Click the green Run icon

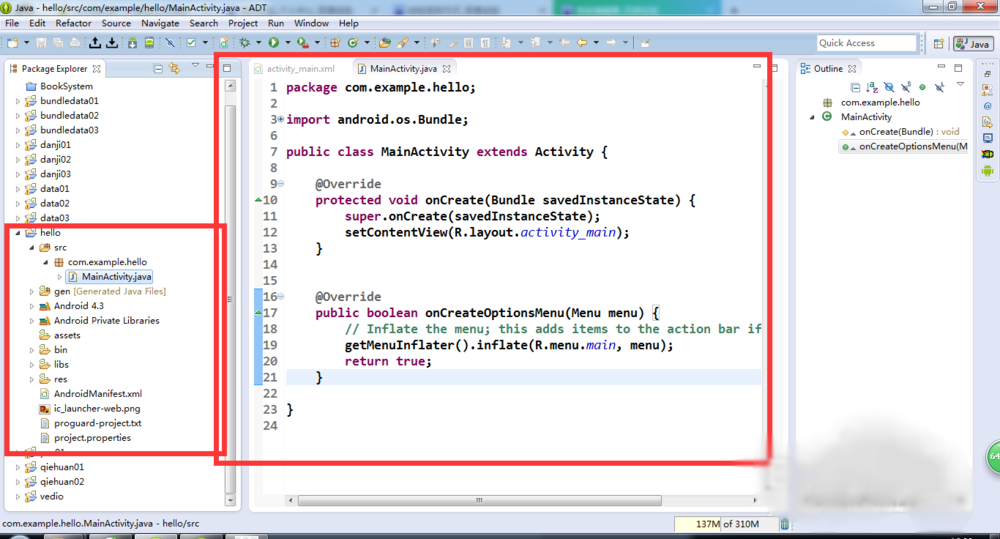pos(274,43)
